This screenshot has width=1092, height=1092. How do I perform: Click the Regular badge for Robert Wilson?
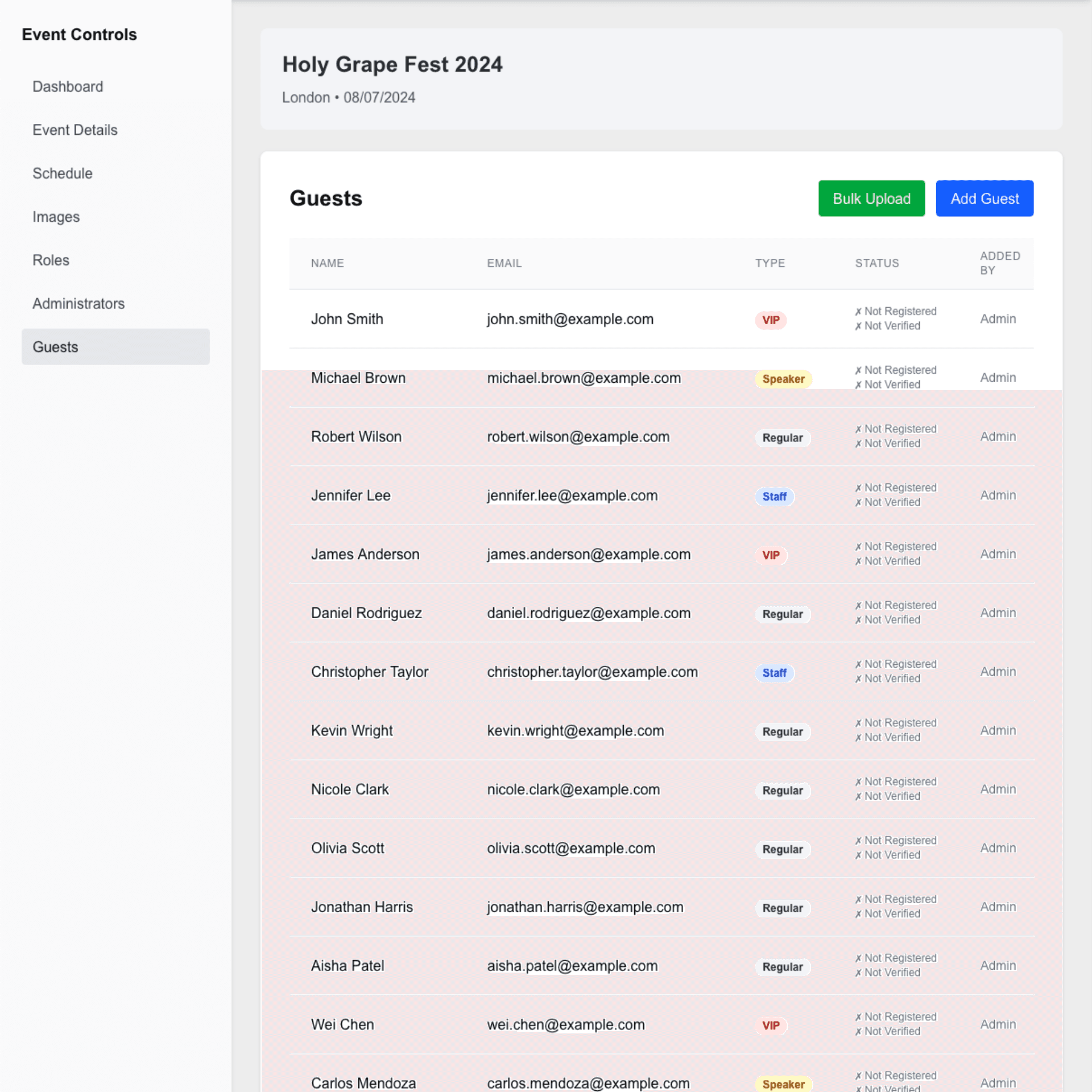click(x=783, y=438)
